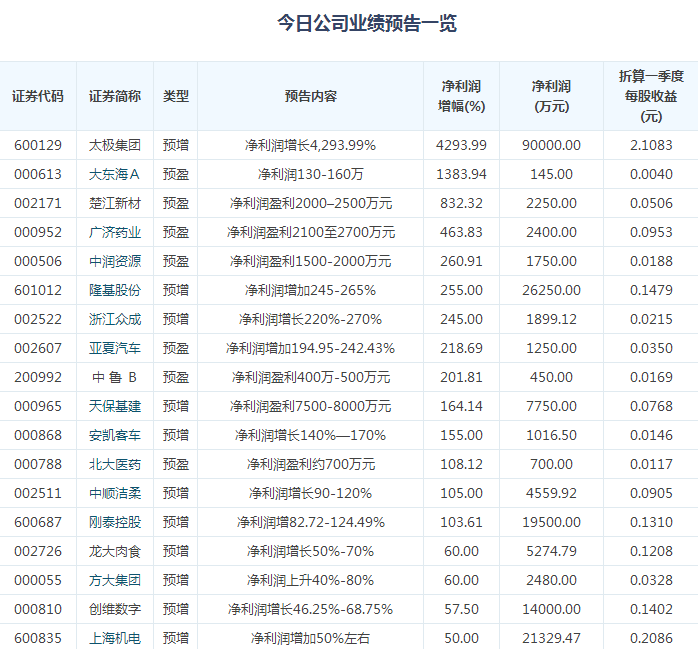Click the 折算一季度每股收益 column header
698x649 pixels.
[651, 96]
